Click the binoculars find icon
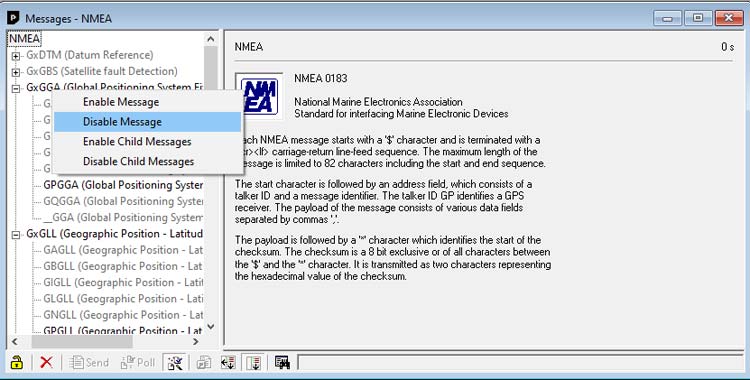Screen dimensions: 750x380 [283, 362]
